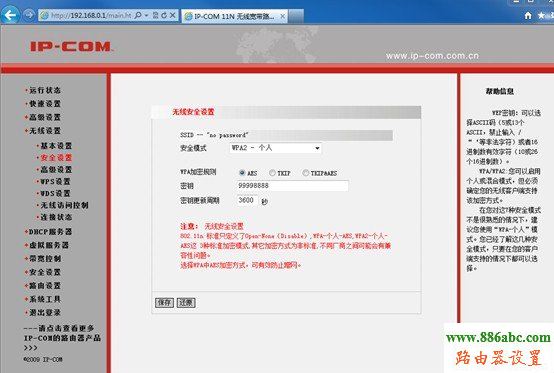Open 高级设置 top-level sidebar item

pos(45,117)
